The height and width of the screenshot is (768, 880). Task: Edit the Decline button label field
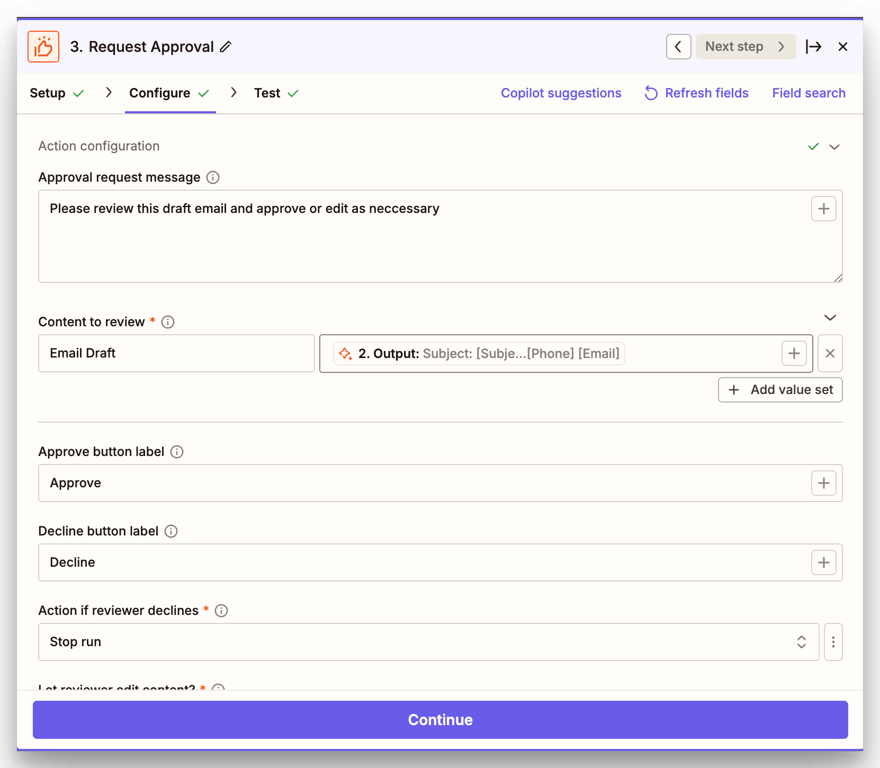pos(440,563)
